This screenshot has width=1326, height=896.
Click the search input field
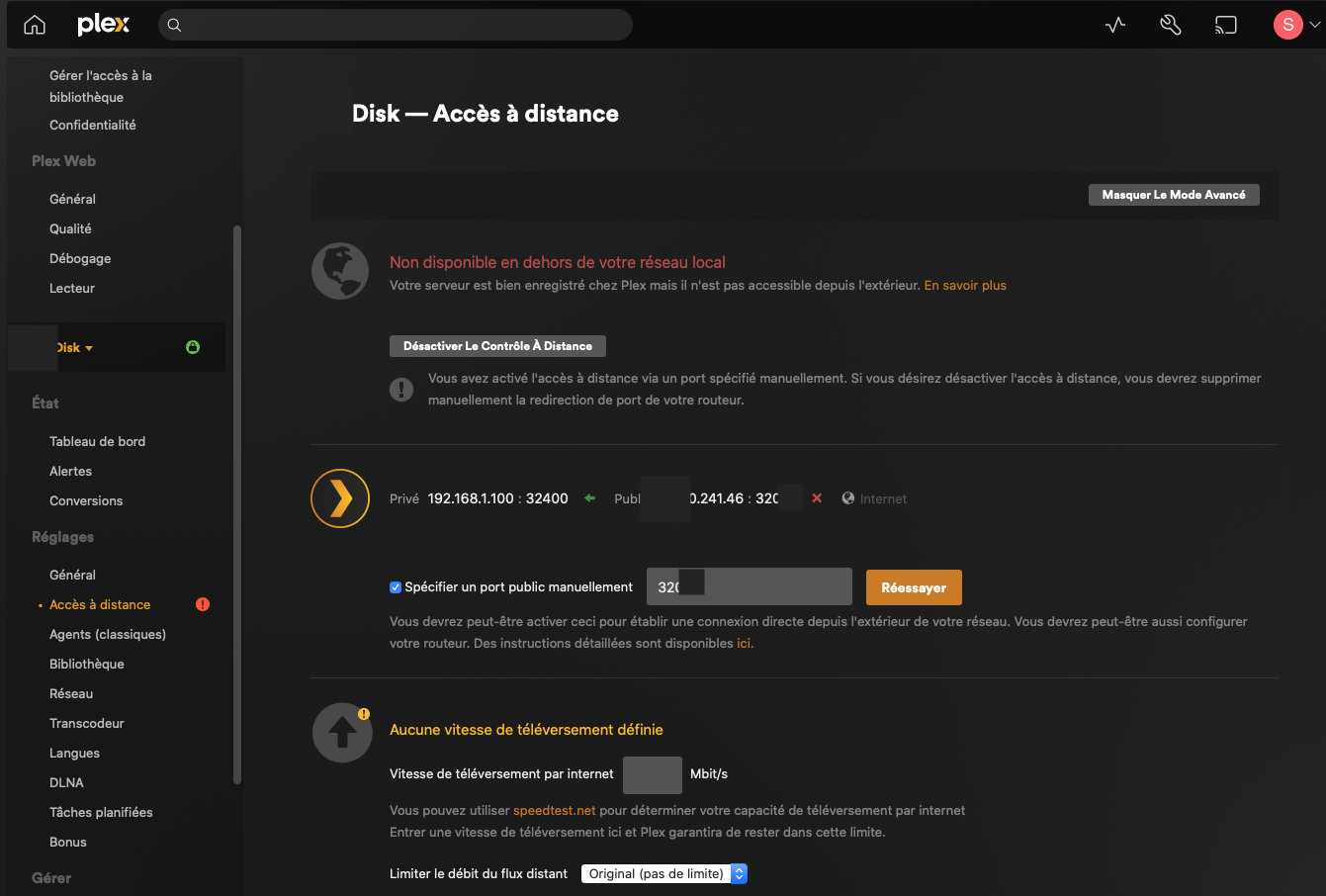tap(396, 25)
